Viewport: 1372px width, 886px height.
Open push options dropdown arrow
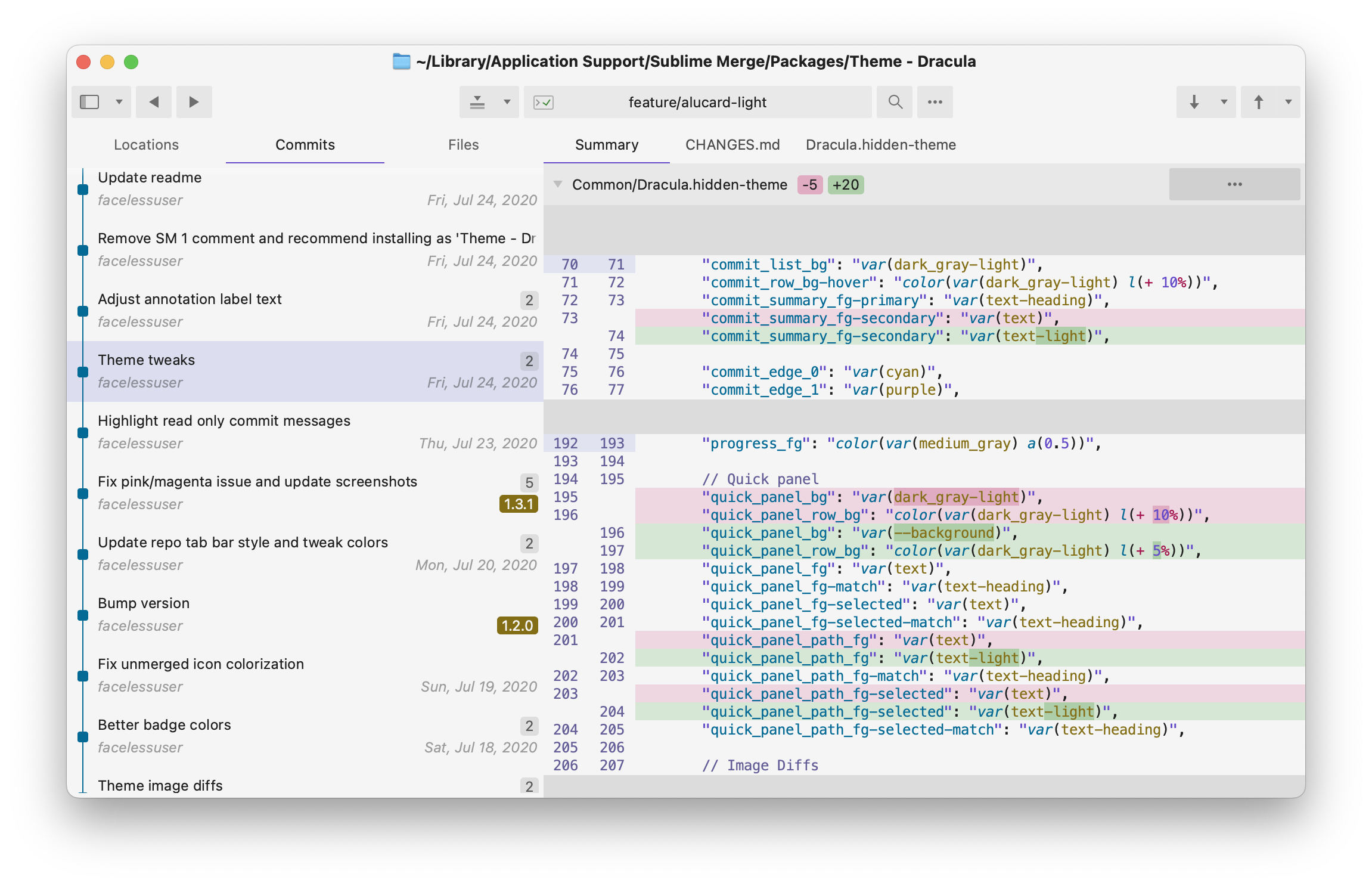(x=1288, y=102)
